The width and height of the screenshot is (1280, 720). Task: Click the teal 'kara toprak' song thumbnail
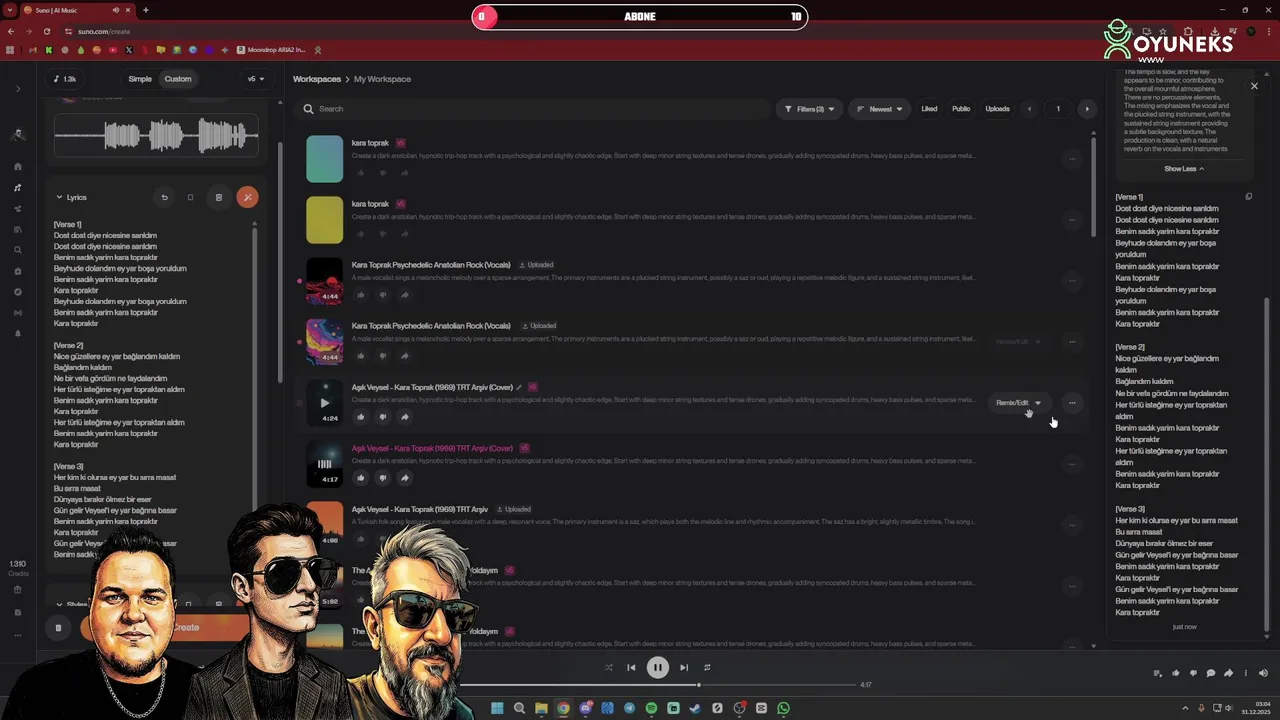pyautogui.click(x=324, y=159)
